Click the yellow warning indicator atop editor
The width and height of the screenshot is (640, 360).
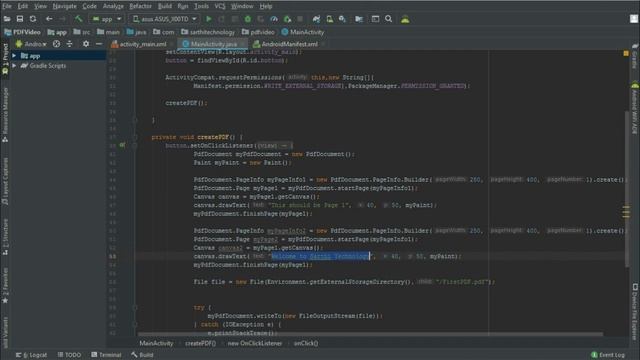[626, 53]
